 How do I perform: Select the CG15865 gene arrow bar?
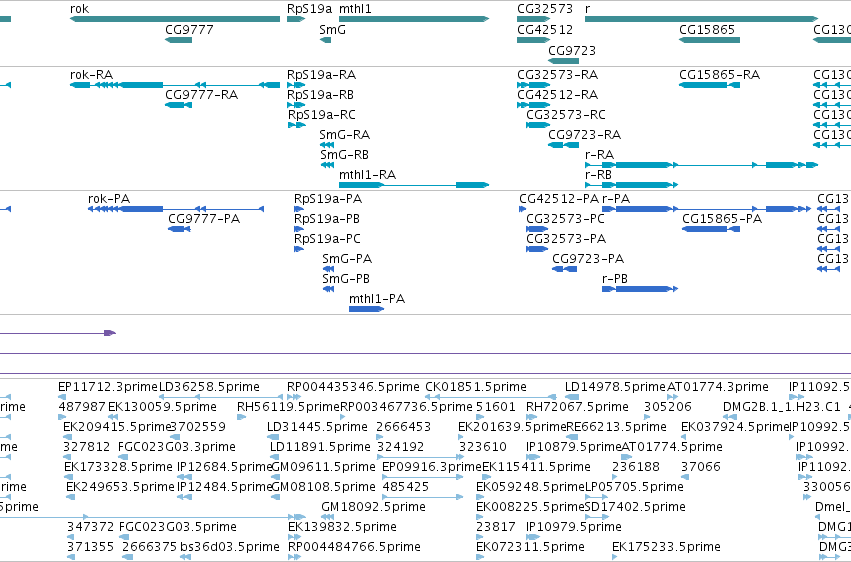[x=709, y=40]
